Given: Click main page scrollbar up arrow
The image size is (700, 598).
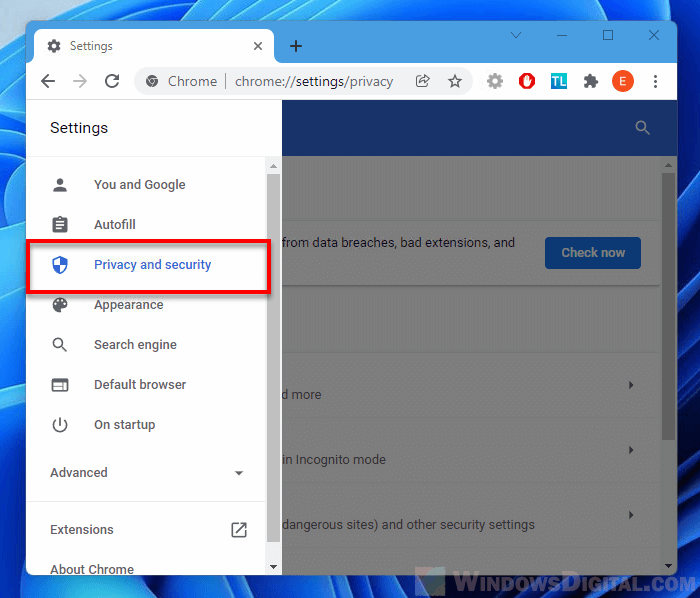Looking at the screenshot, I should coord(668,166).
